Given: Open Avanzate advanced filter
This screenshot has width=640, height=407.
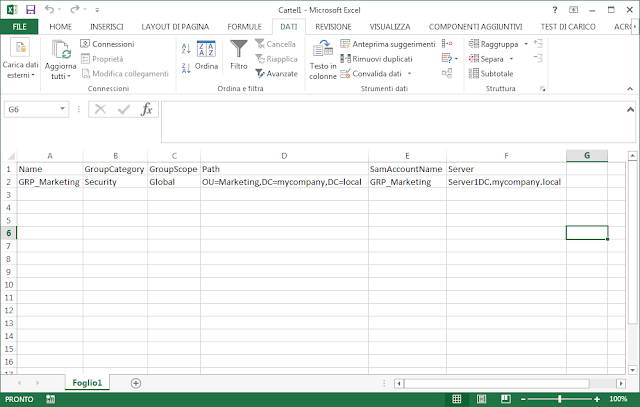Looking at the screenshot, I should pyautogui.click(x=276, y=73).
